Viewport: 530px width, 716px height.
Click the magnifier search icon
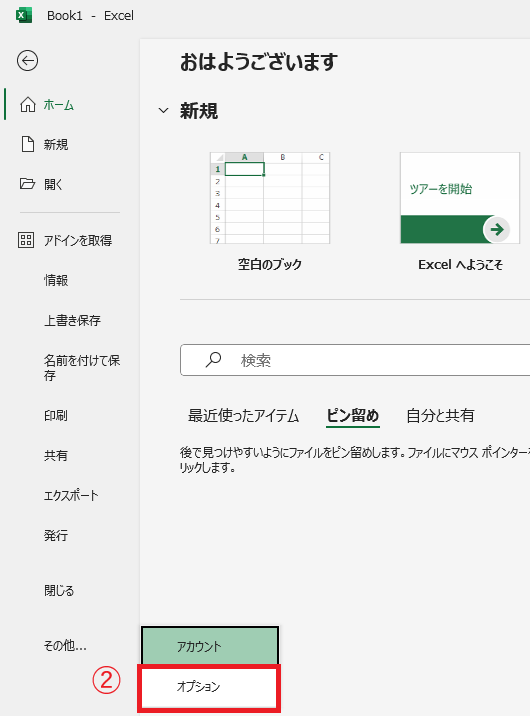(x=213, y=360)
